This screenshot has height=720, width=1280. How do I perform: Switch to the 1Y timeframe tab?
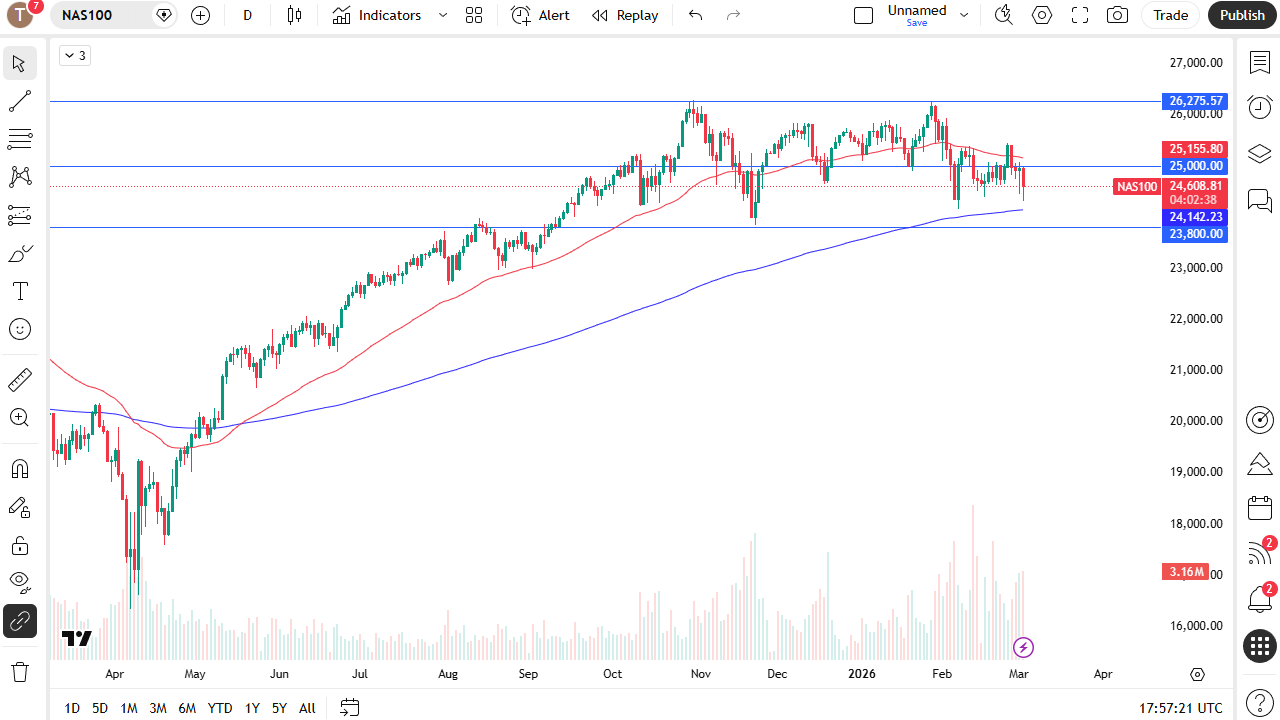tap(251, 708)
